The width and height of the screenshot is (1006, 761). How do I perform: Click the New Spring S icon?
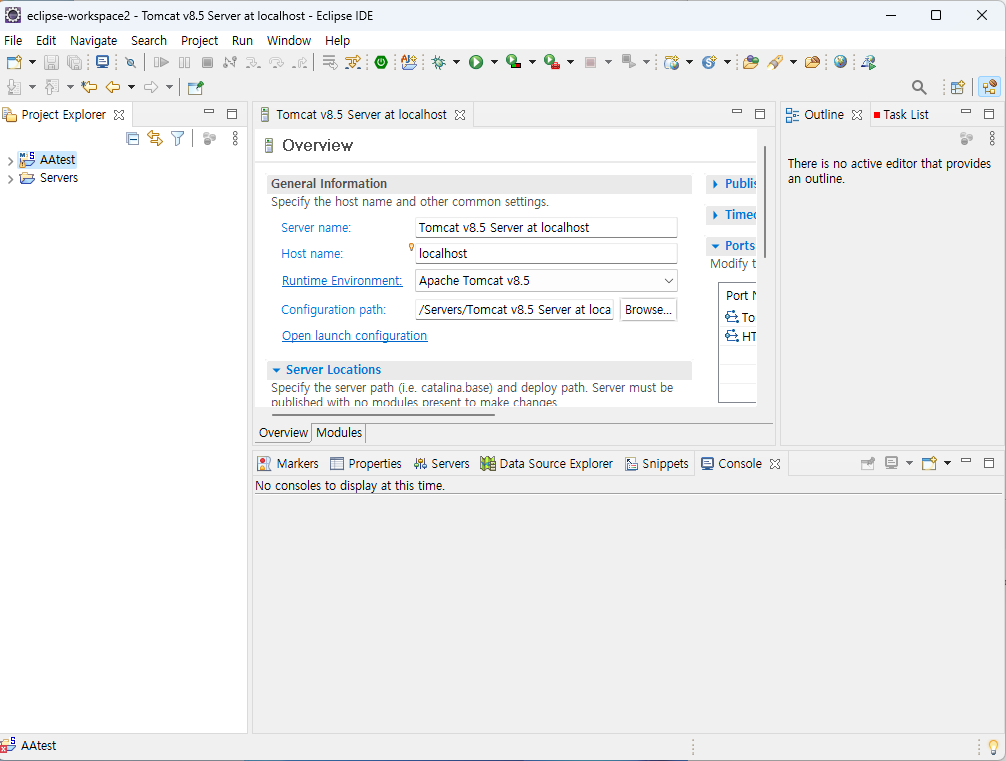tap(709, 62)
